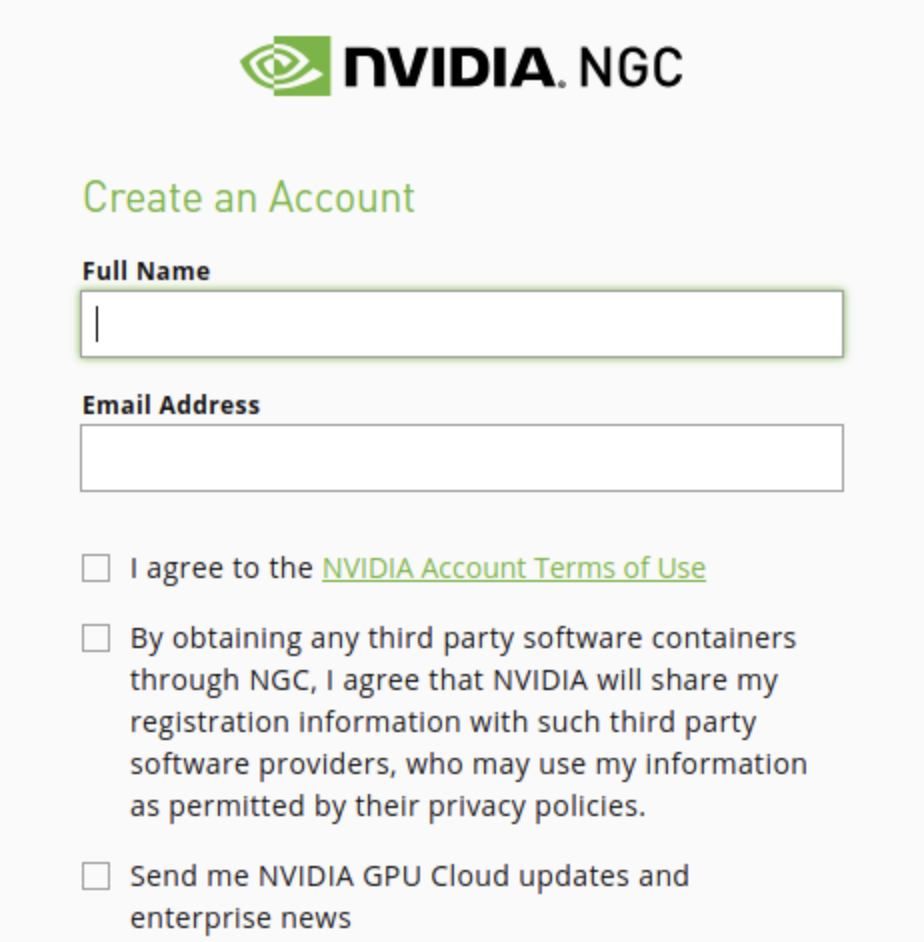The image size is (924, 942).
Task: Focus the Full Name input field
Action: [x=460, y=322]
